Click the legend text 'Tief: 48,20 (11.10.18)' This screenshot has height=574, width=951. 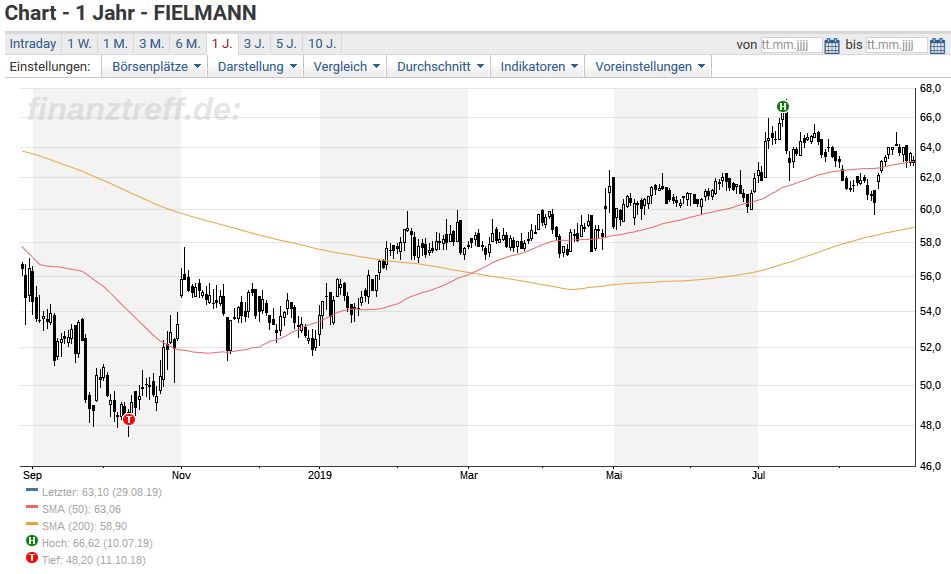(x=94, y=560)
